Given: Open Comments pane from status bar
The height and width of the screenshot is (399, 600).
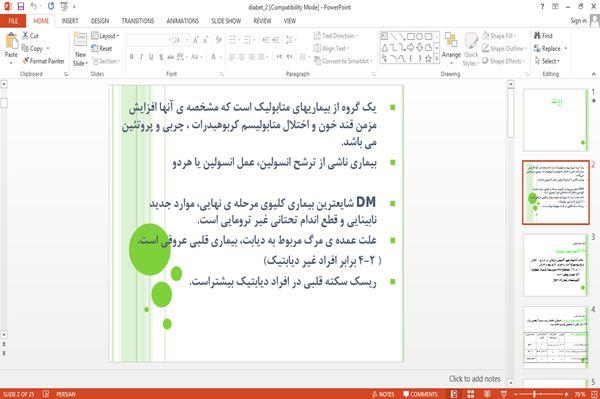Looking at the screenshot, I should point(420,394).
